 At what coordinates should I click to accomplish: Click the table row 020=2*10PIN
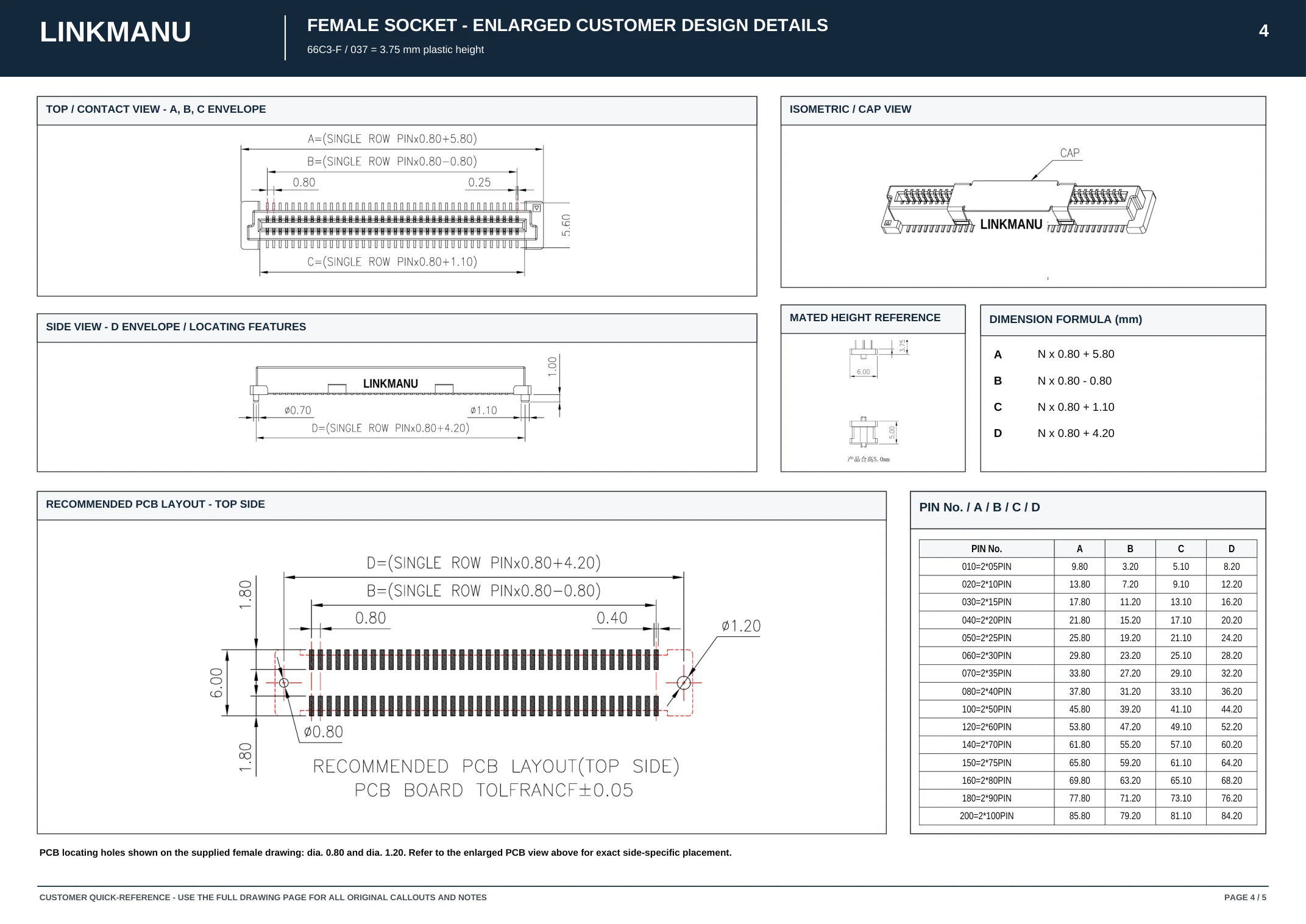[1088, 585]
